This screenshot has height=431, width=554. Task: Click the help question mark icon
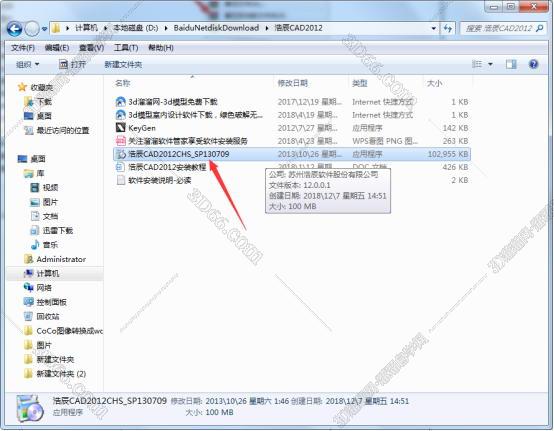[x=534, y=64]
